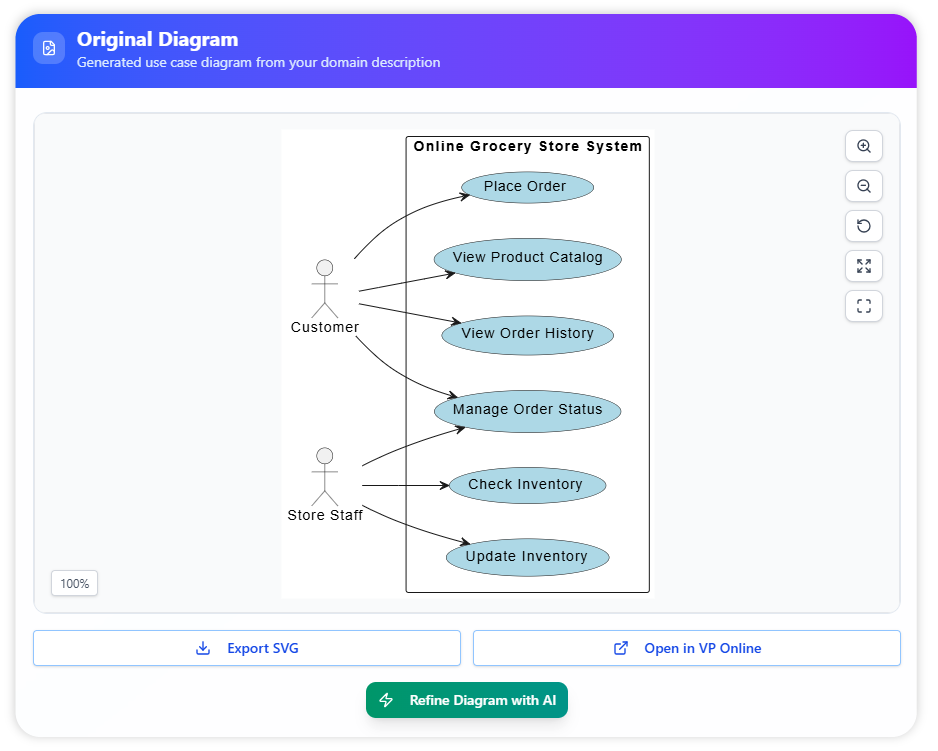Viewport: 938px width, 751px height.
Task: Click the fit-to-screen expand arrows icon
Action: tap(864, 266)
